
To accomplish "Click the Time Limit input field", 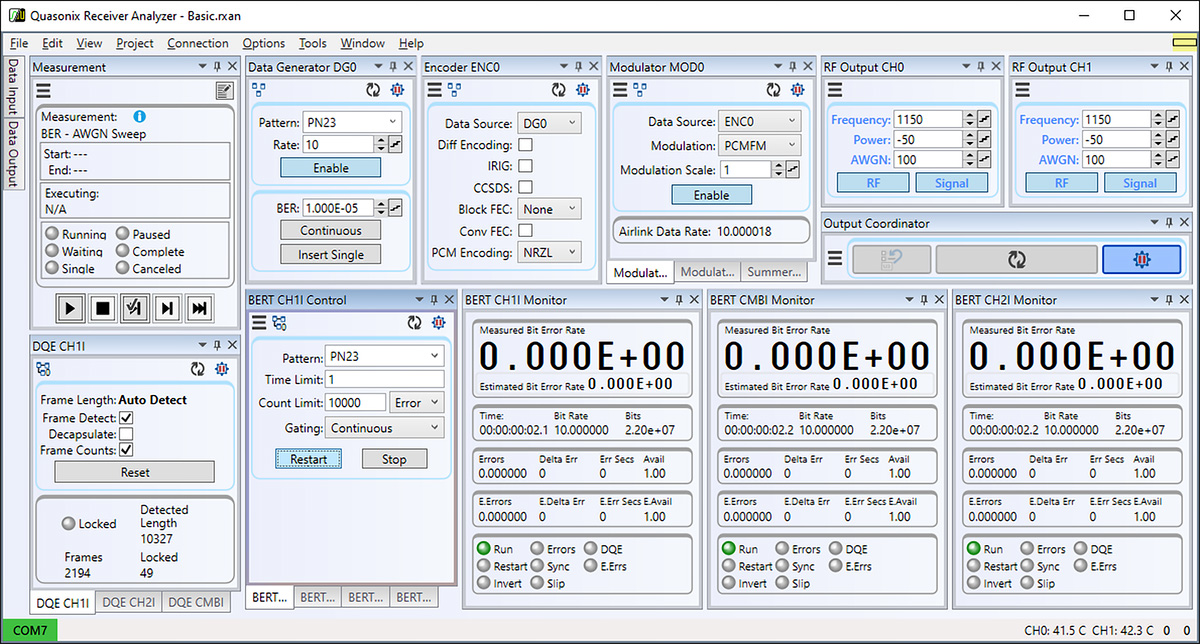I will (x=384, y=379).
